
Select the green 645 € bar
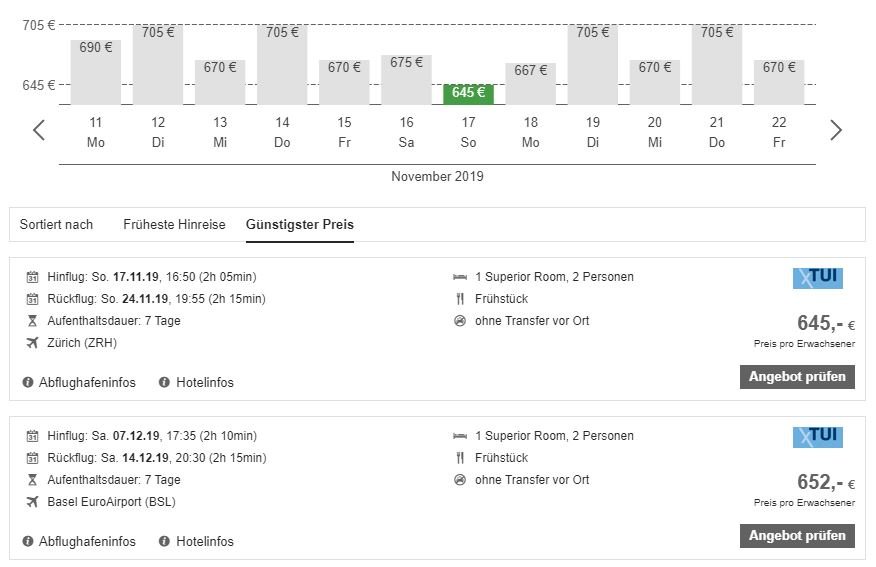(468, 94)
